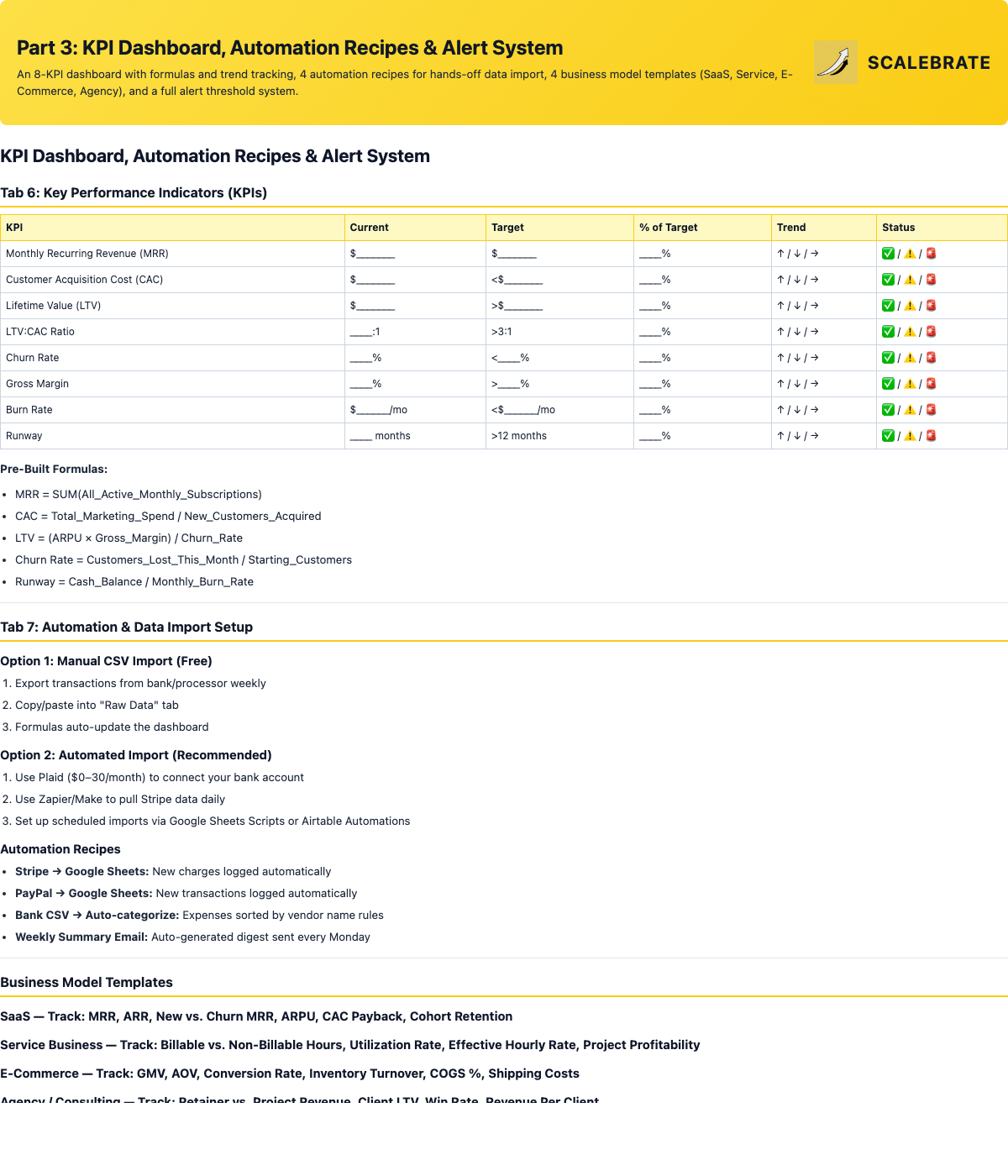Image resolution: width=1008 pixels, height=1176 pixels.
Task: Click the Part 3 page title
Action: 290,48
